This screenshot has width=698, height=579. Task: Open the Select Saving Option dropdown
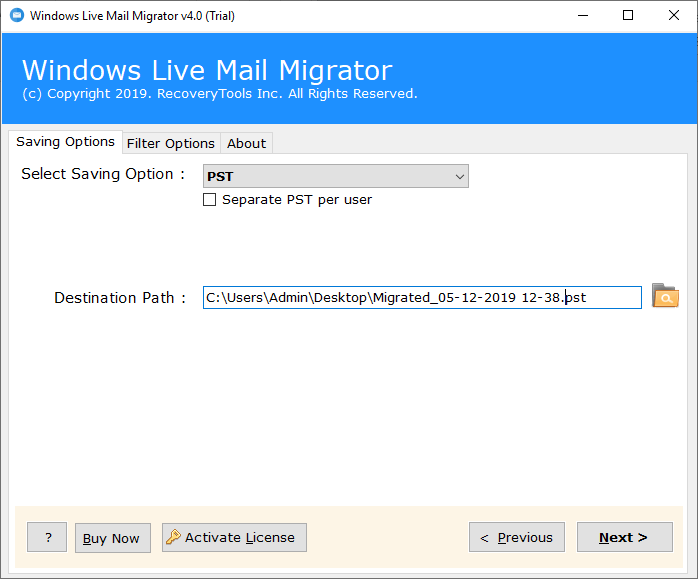[x=336, y=176]
